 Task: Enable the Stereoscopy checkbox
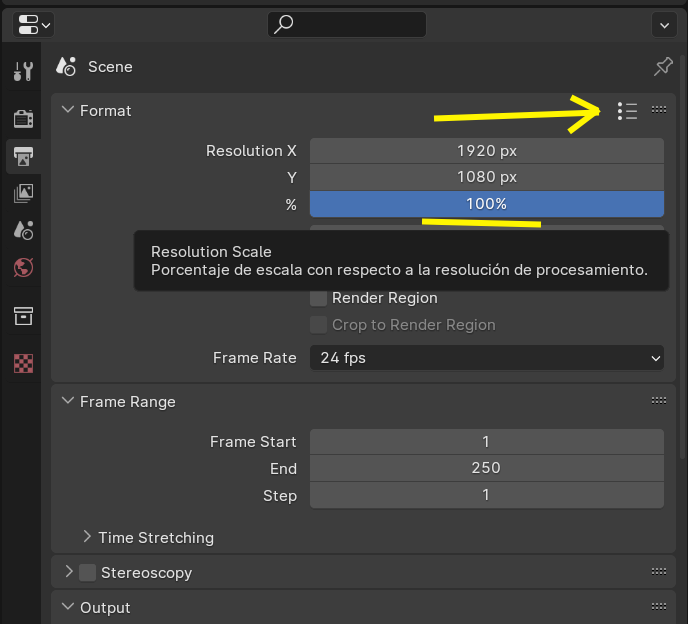click(88, 573)
